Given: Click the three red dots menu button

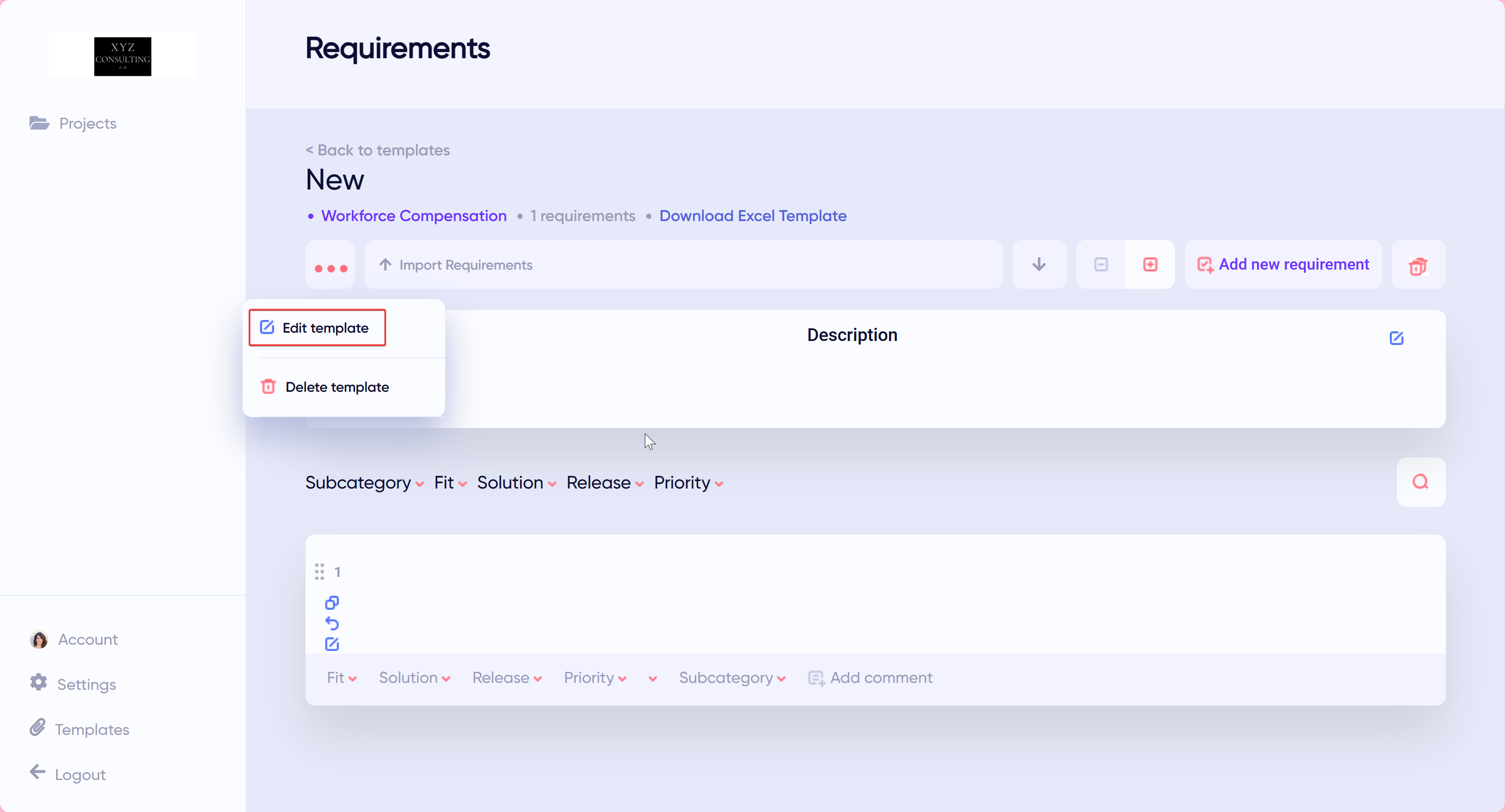Looking at the screenshot, I should [330, 266].
